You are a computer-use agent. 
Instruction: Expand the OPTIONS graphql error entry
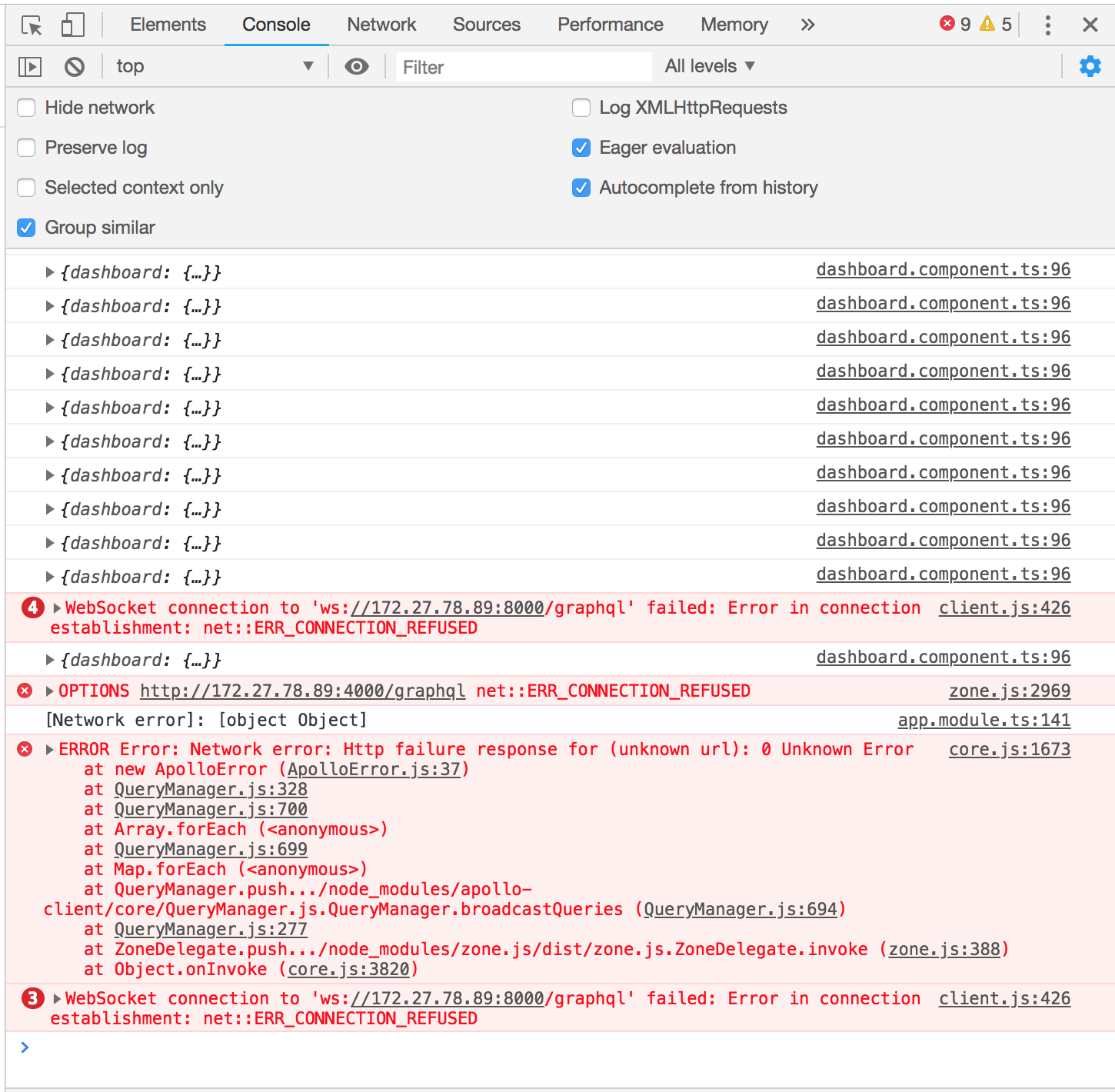tap(50, 691)
